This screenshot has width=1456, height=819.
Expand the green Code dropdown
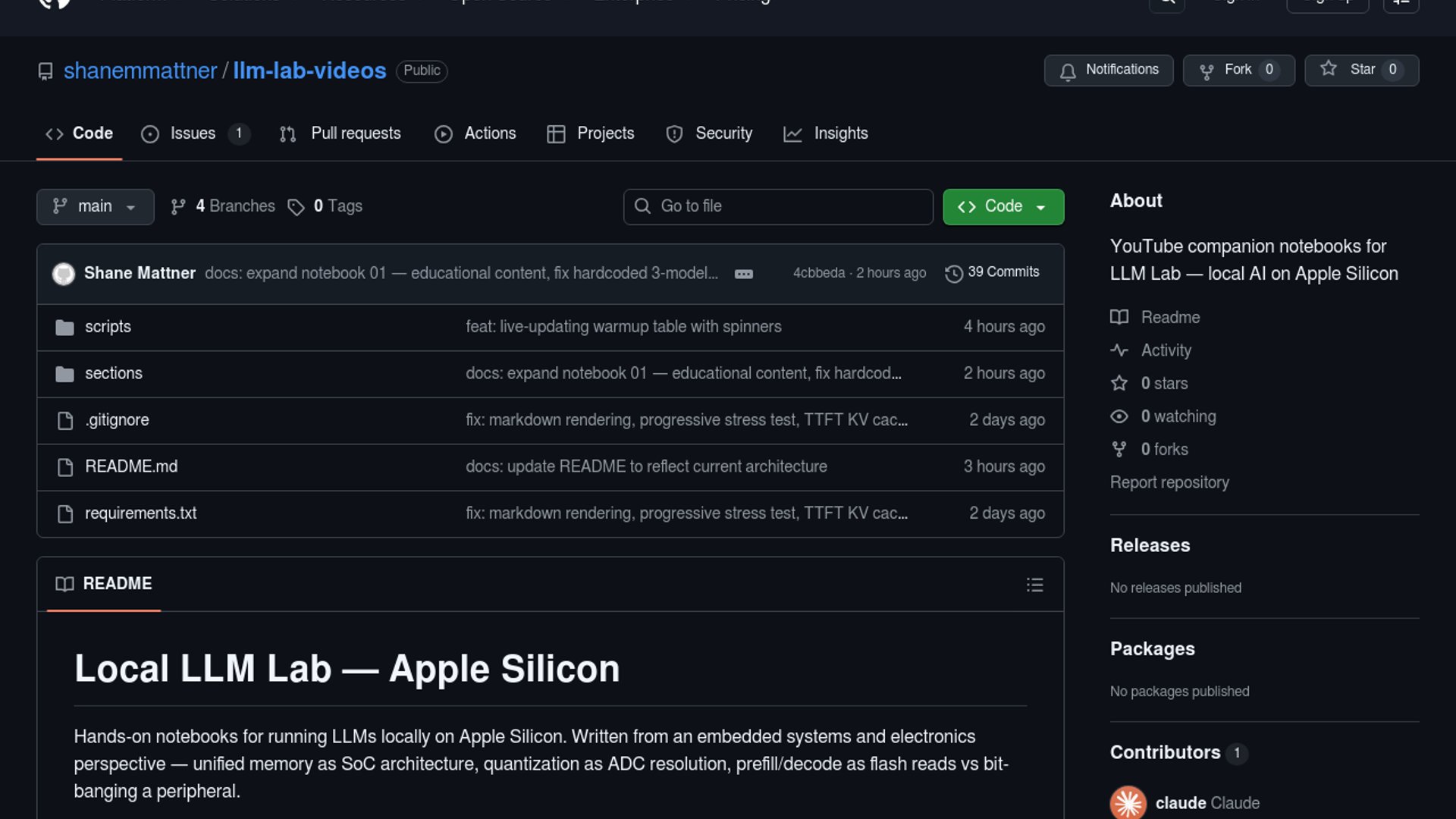point(1003,207)
